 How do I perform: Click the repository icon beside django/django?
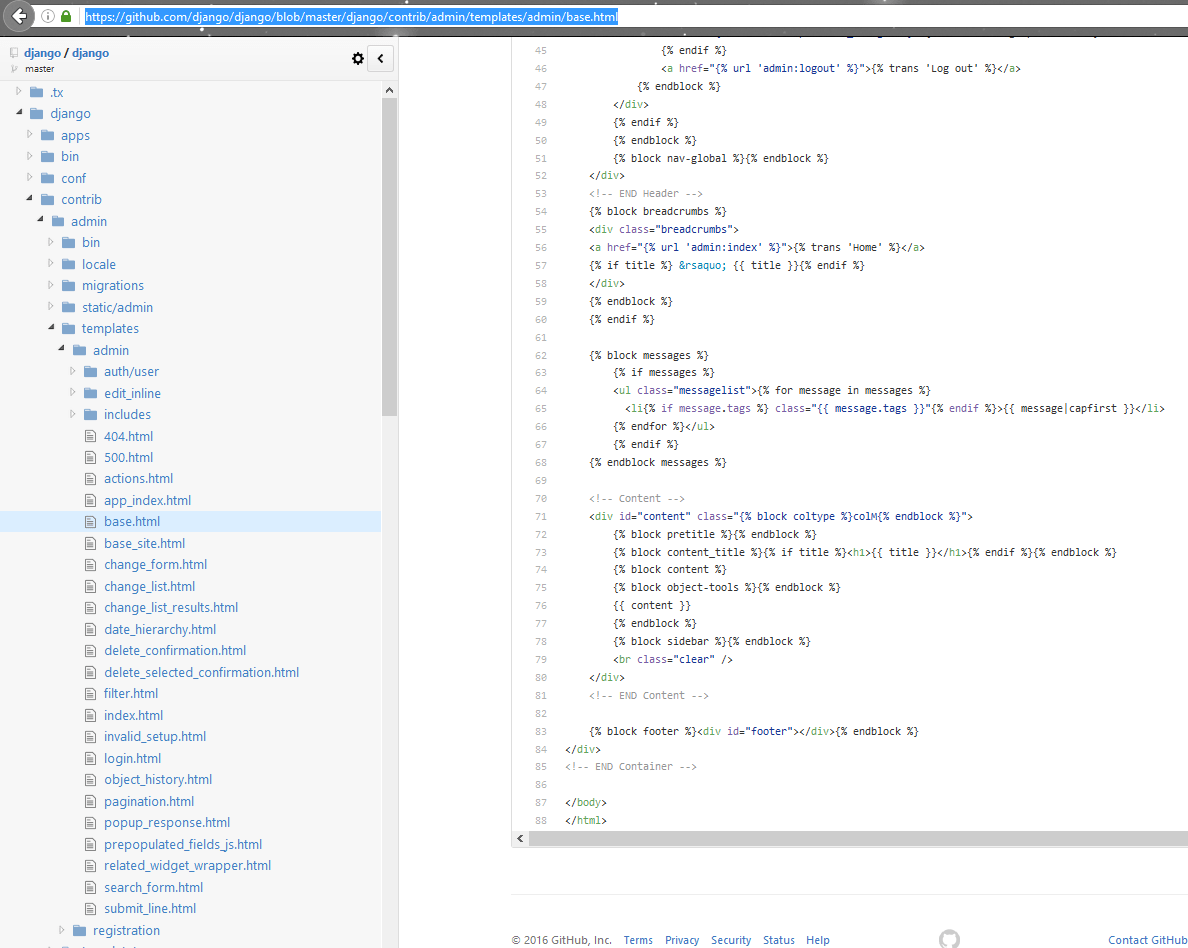[12, 52]
